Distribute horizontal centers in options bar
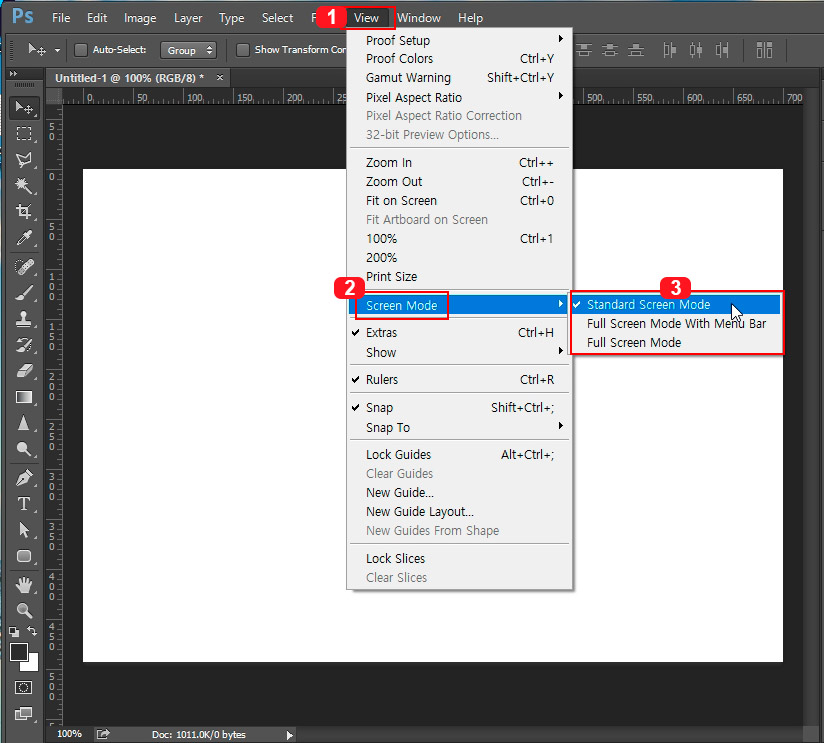 click(x=696, y=50)
